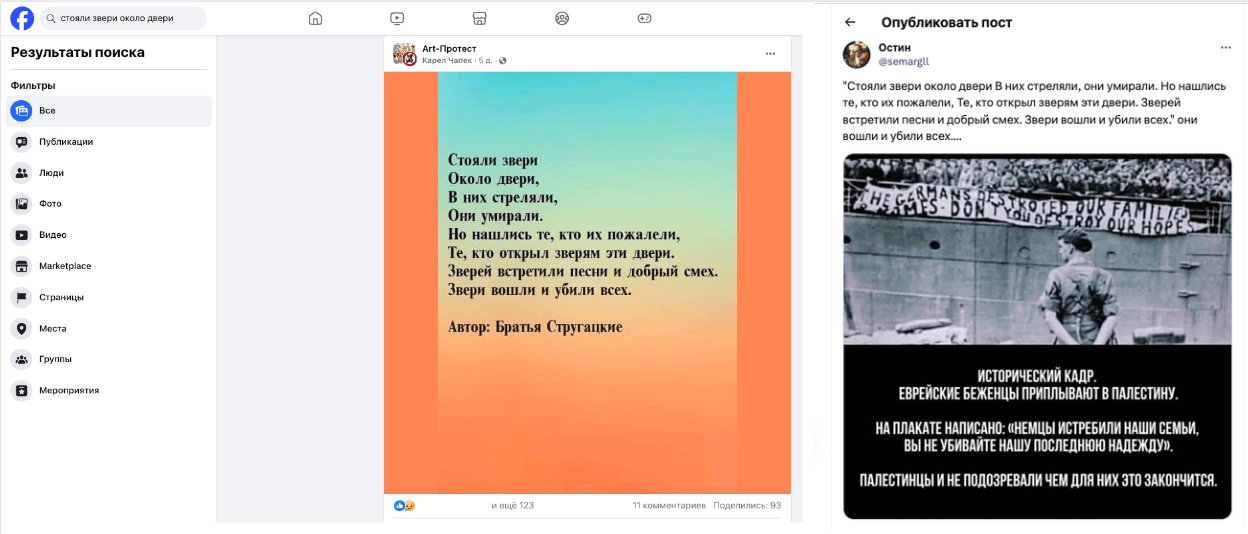This screenshot has width=1248, height=534.
Task: Open the three-dot menu on Остин's post
Action: click(1226, 48)
